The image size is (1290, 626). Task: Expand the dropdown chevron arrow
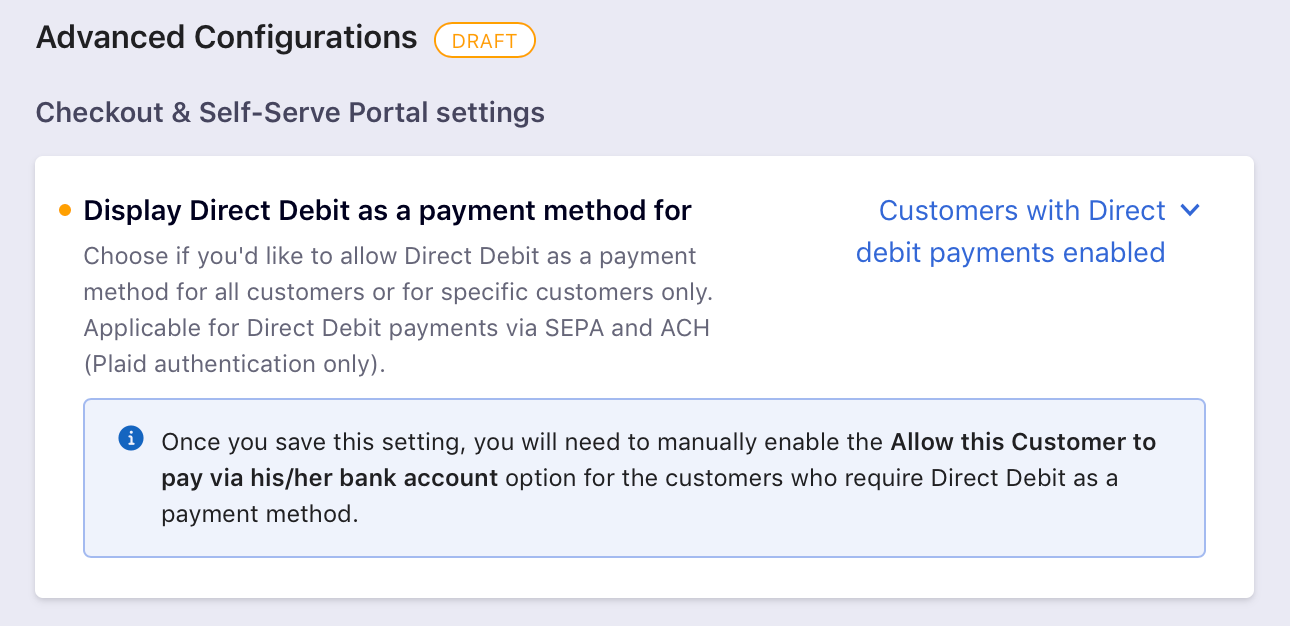[x=1189, y=210]
